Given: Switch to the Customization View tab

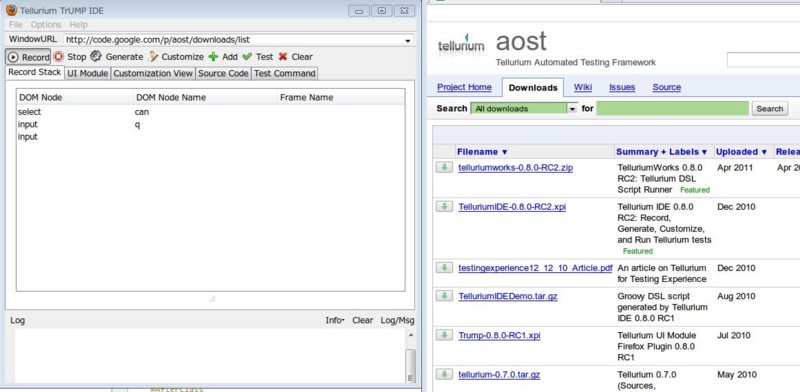Looking at the screenshot, I should coord(153,74).
